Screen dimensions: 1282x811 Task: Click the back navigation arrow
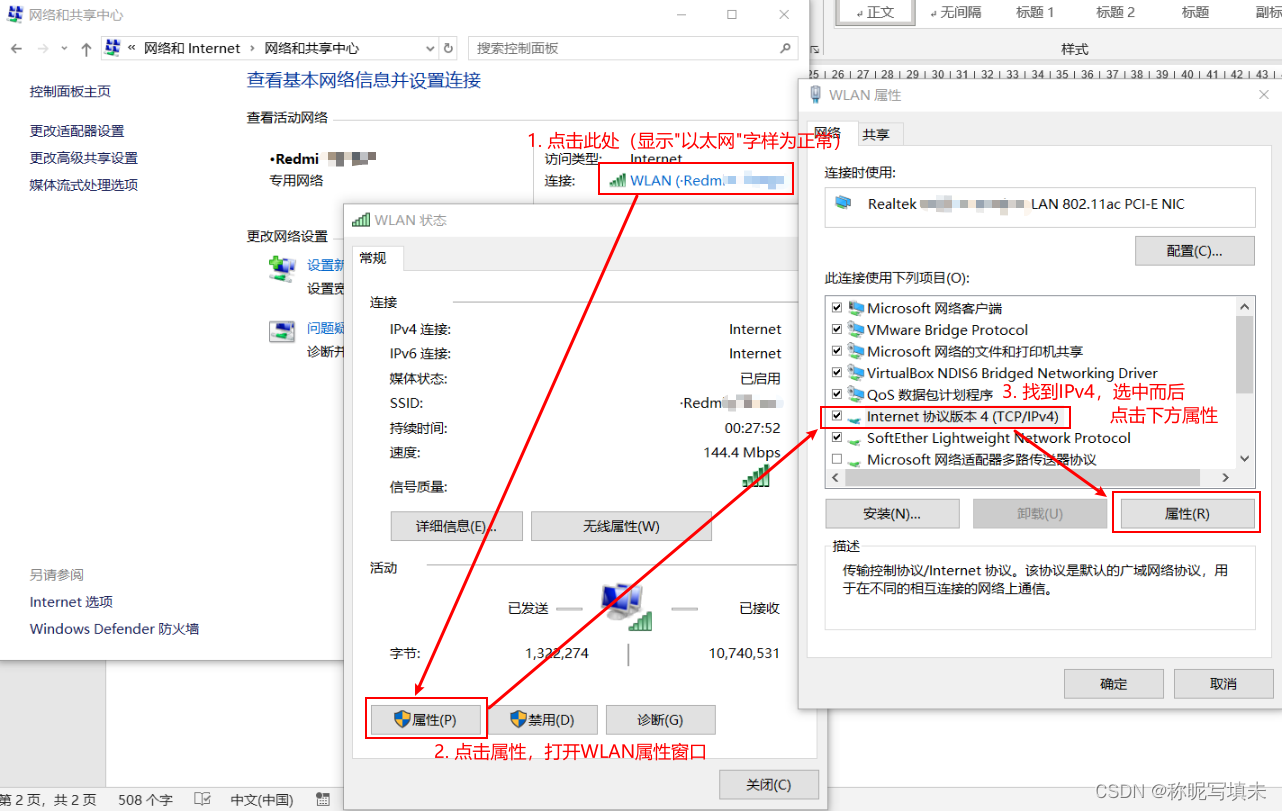[x=16, y=47]
